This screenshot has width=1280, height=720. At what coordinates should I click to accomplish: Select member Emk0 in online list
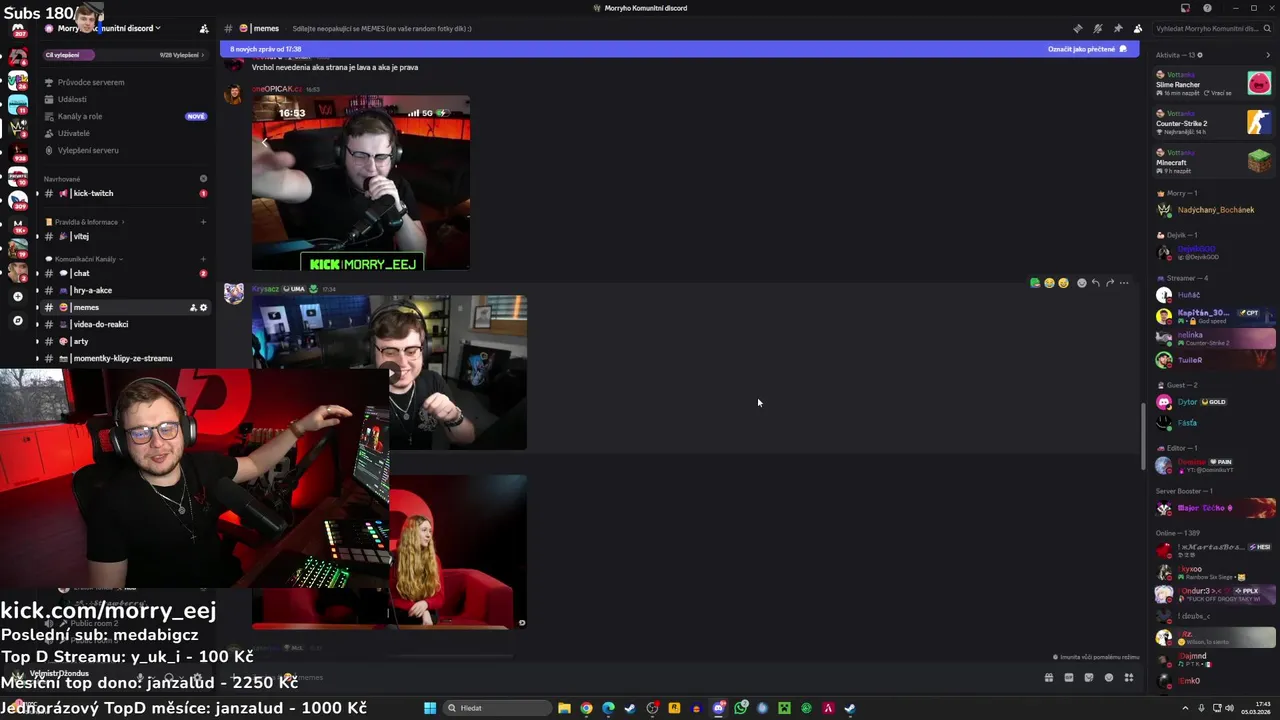(x=1214, y=681)
